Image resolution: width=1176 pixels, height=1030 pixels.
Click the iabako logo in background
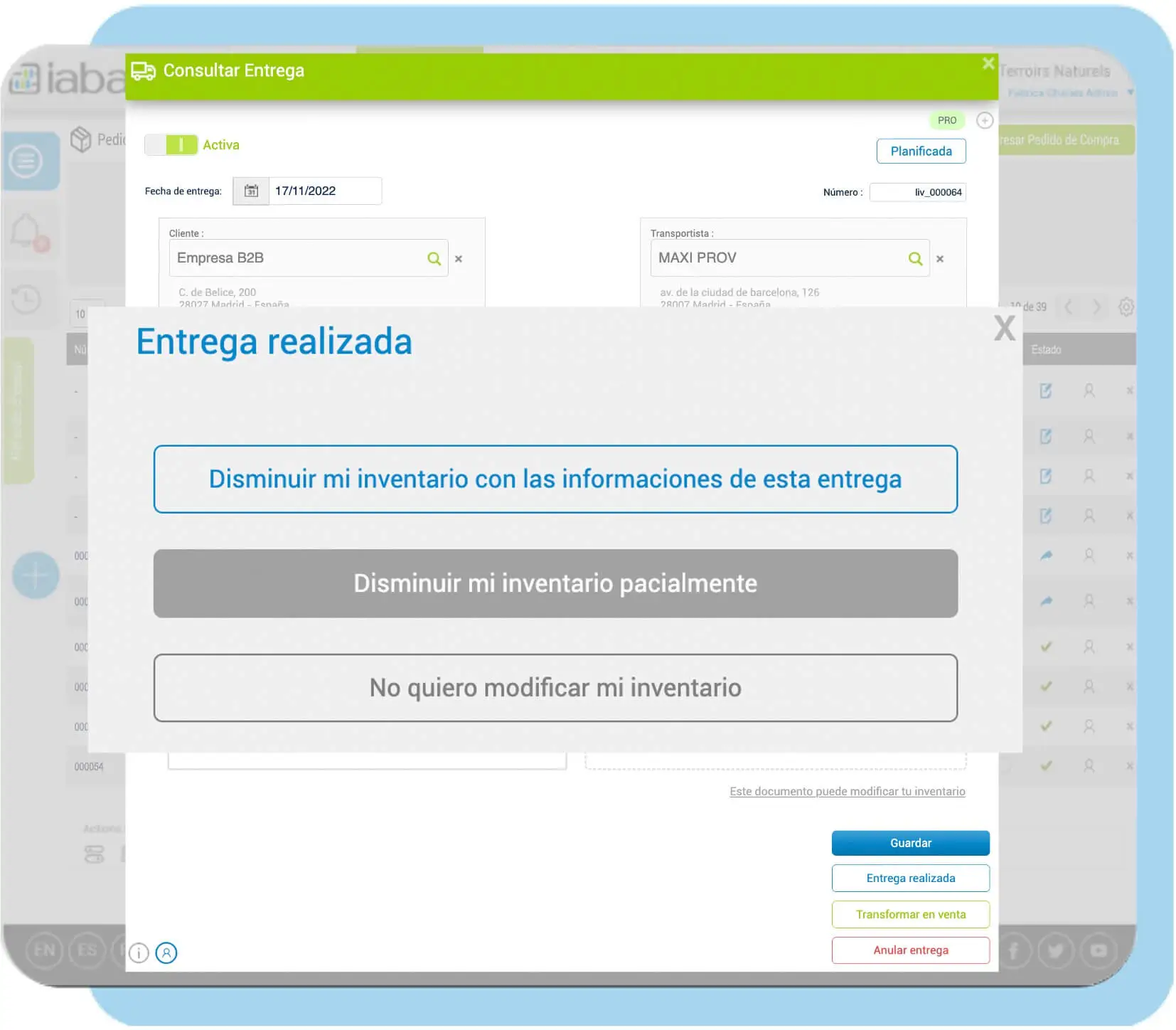coord(68,78)
